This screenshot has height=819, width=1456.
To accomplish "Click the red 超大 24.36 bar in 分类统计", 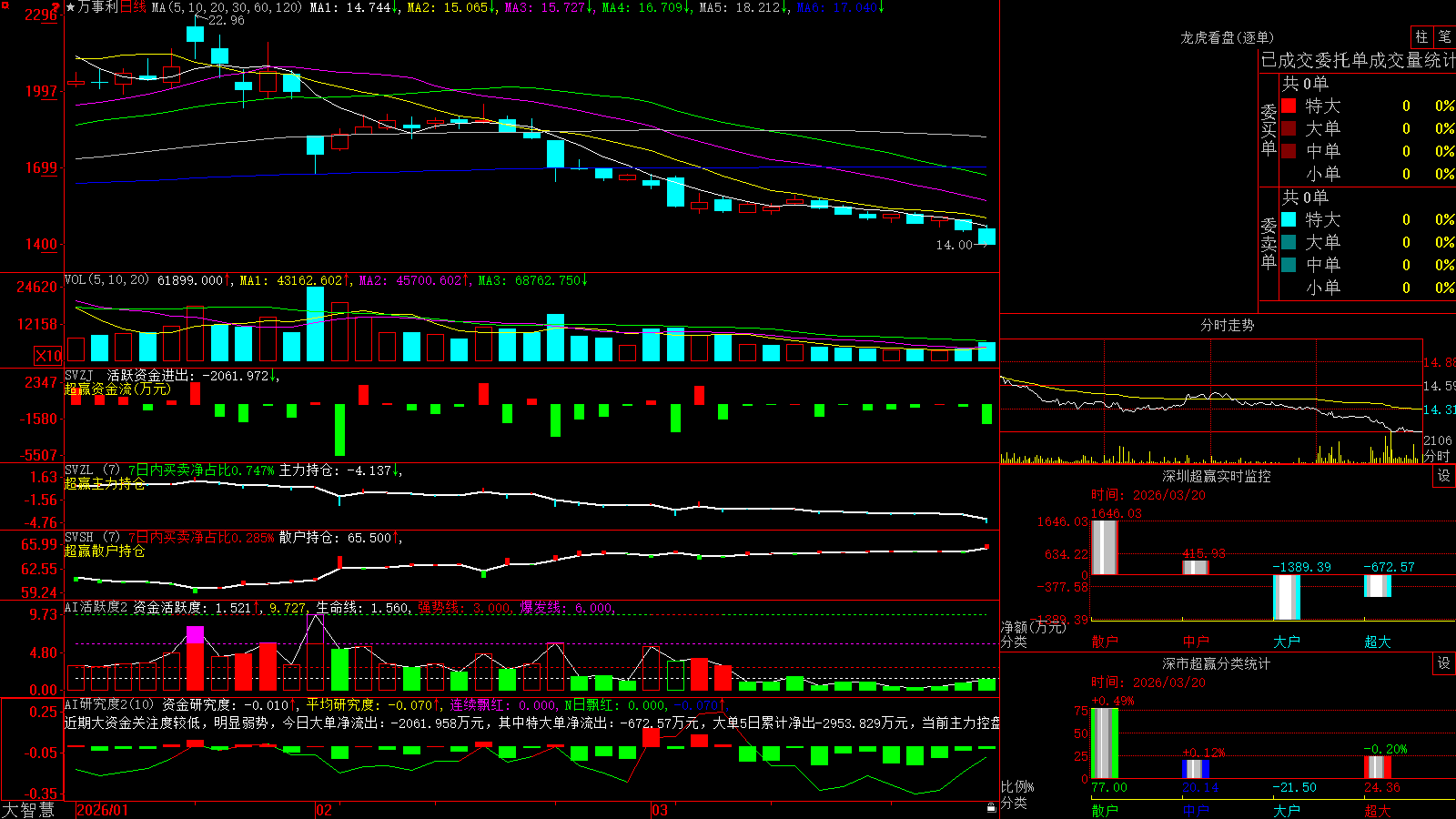I will 1378,767.
